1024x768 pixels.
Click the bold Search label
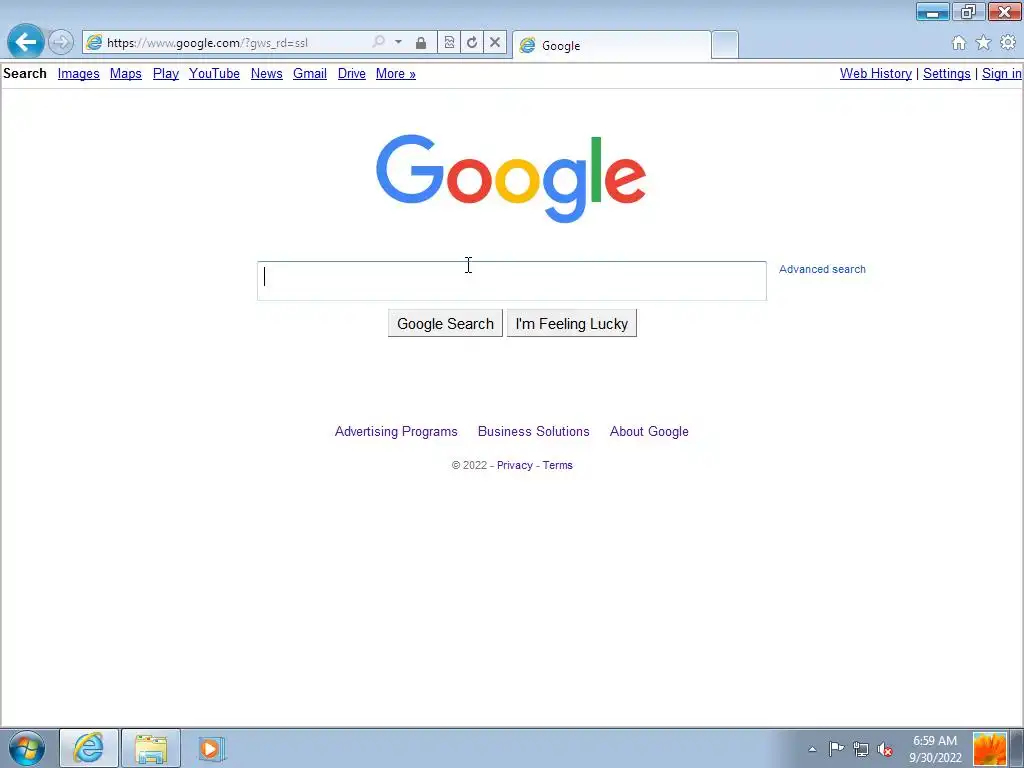point(25,73)
